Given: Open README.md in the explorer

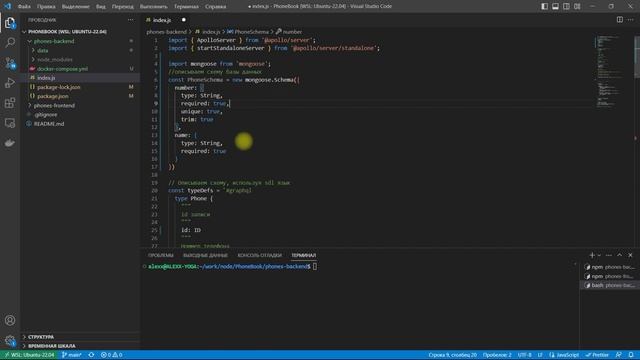Looking at the screenshot, I should coord(49,124).
